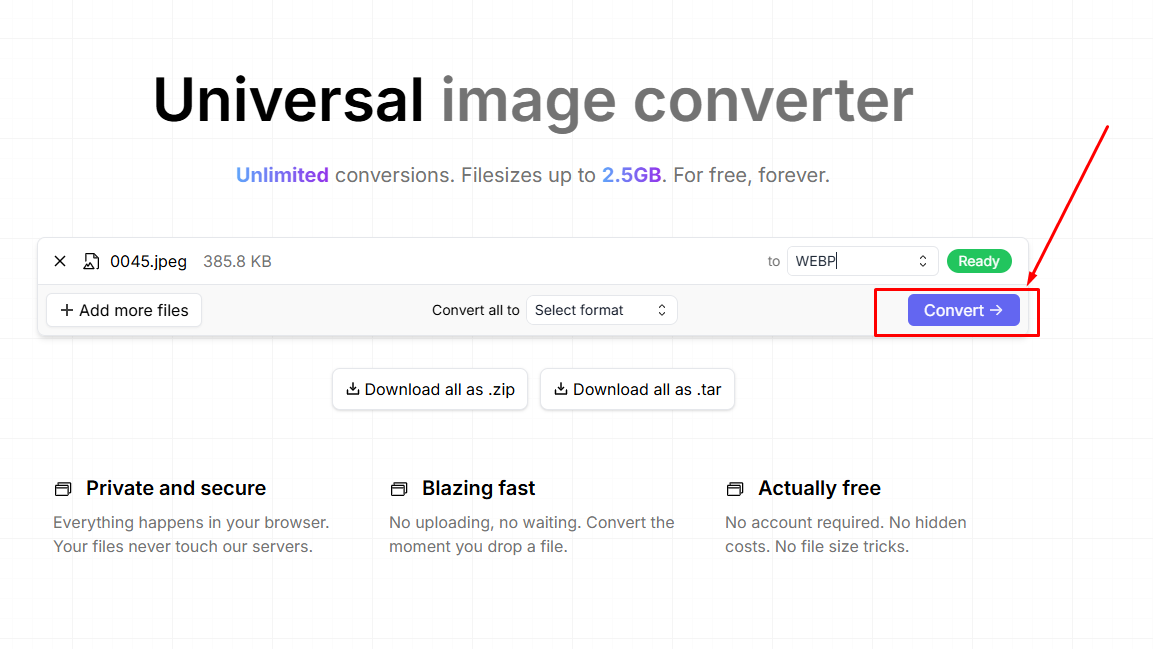Click the icon next to Actually free
This screenshot has width=1153, height=649.
point(735,488)
